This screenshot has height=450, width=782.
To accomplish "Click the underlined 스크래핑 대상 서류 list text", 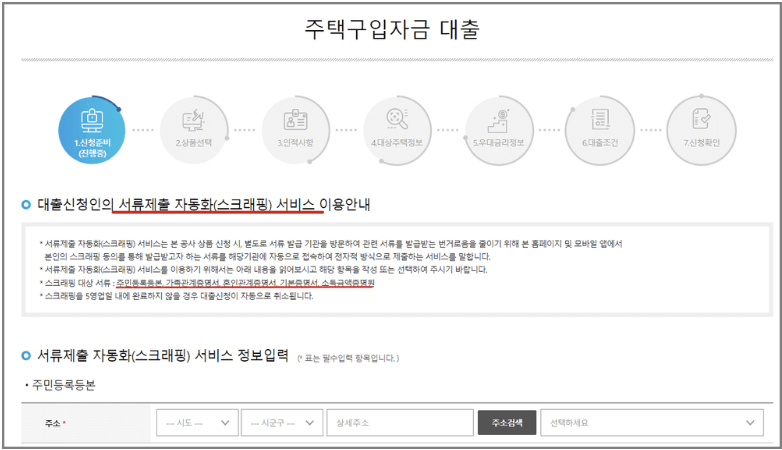I will [x=245, y=282].
